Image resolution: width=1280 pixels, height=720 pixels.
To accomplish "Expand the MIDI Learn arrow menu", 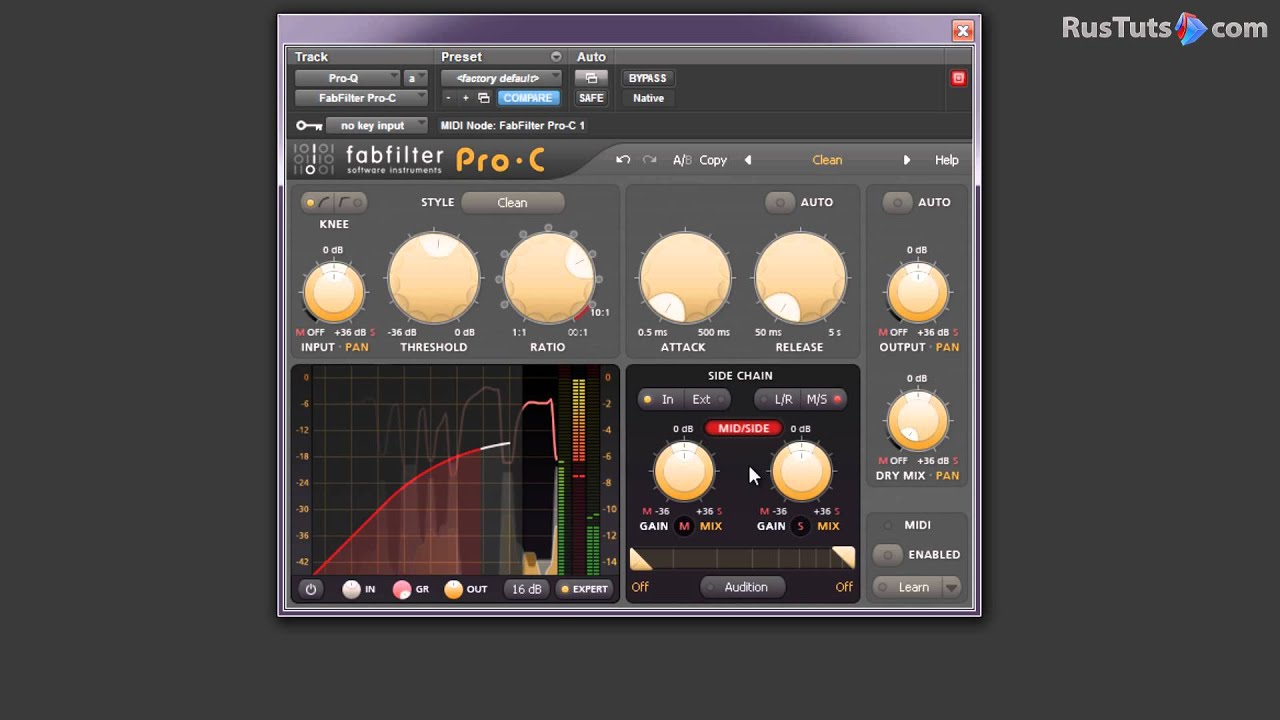I will tap(951, 588).
